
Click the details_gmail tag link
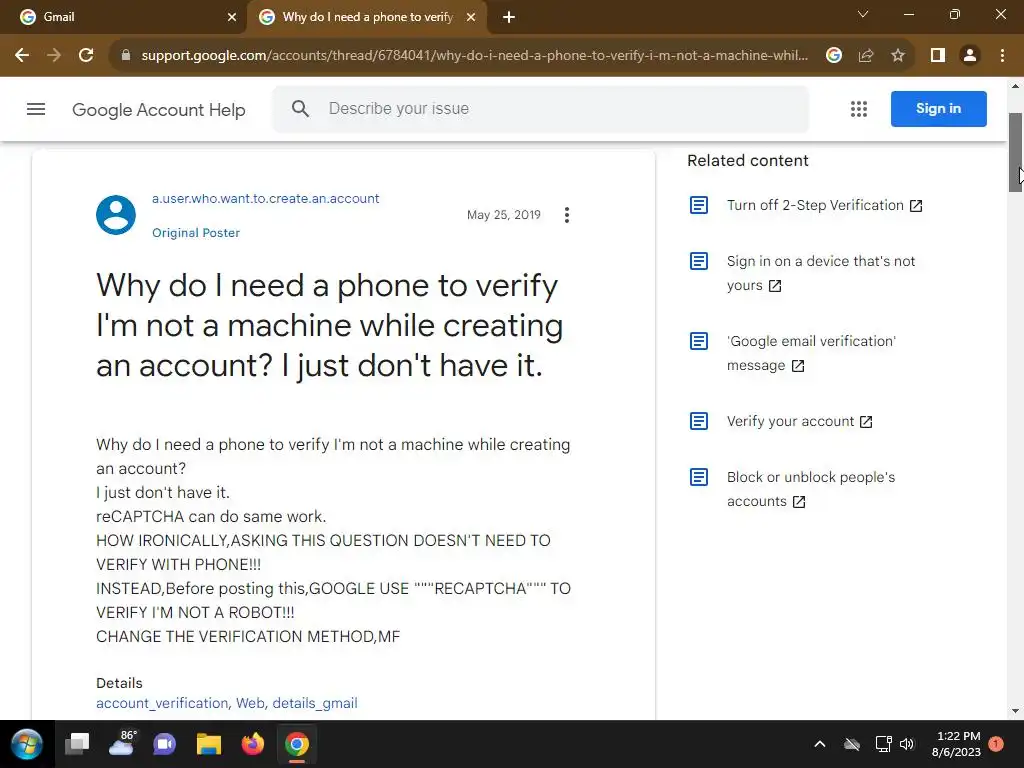pos(315,703)
